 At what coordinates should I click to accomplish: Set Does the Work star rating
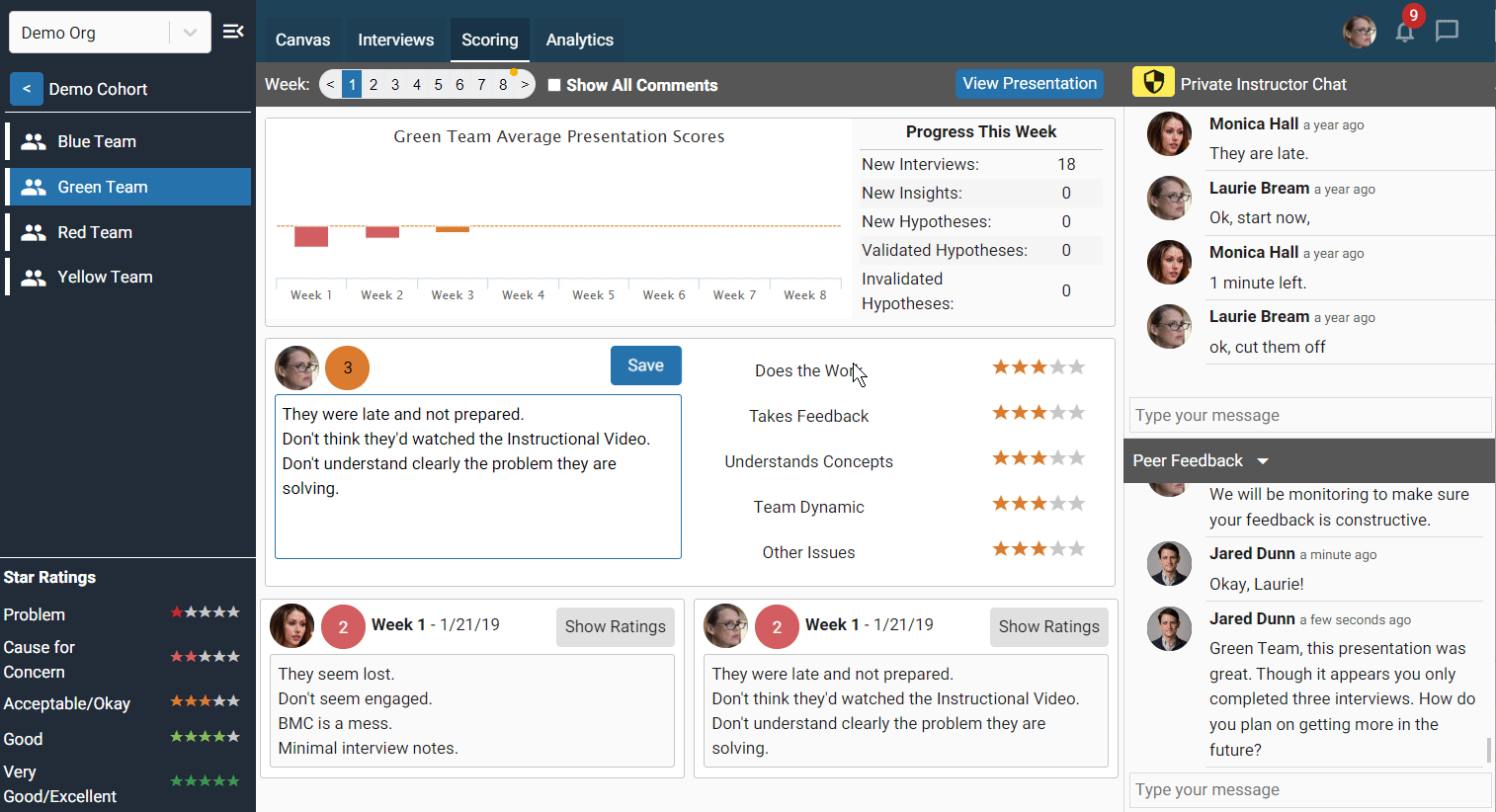(x=1039, y=367)
